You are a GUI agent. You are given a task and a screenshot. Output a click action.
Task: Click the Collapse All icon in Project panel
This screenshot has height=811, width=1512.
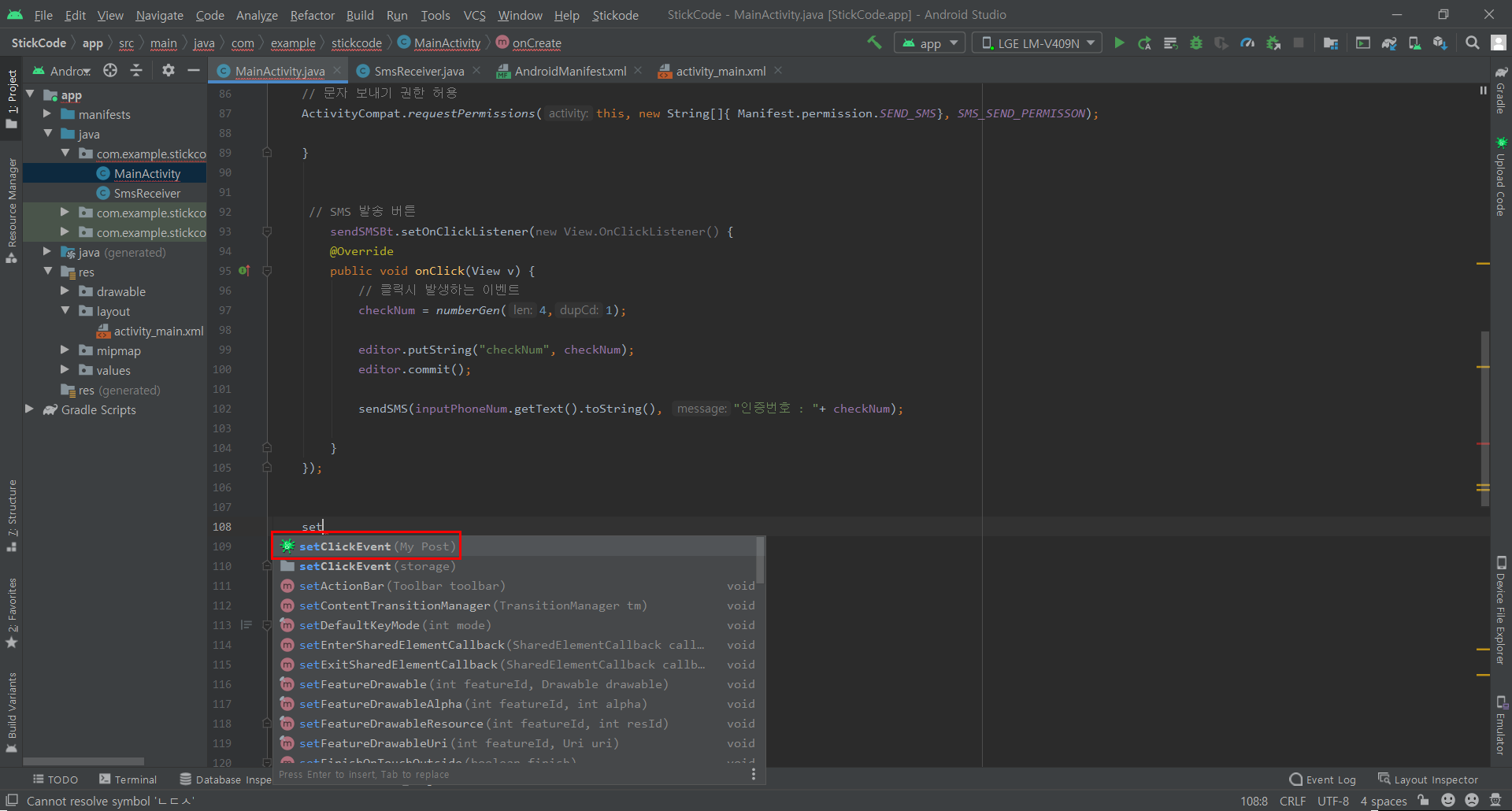point(136,71)
